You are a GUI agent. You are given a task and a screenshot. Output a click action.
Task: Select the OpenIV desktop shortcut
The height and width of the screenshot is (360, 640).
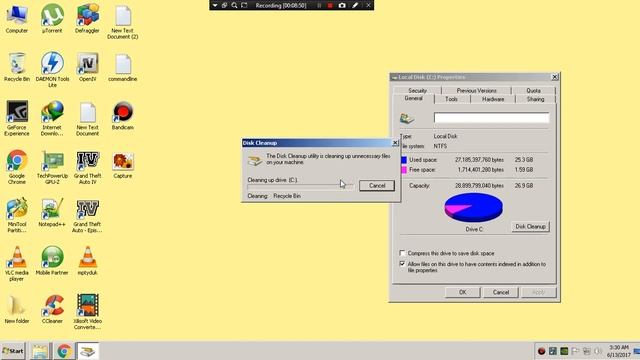(87, 67)
